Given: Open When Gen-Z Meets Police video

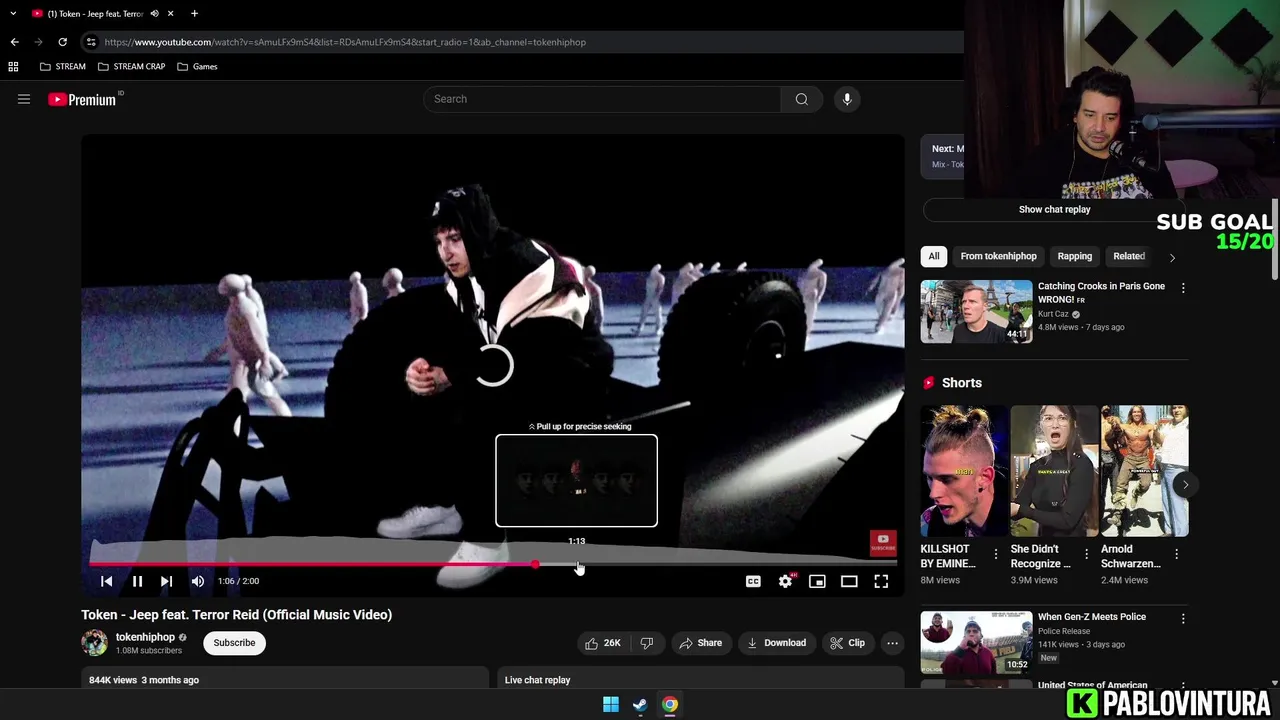Looking at the screenshot, I should pyautogui.click(x=976, y=641).
